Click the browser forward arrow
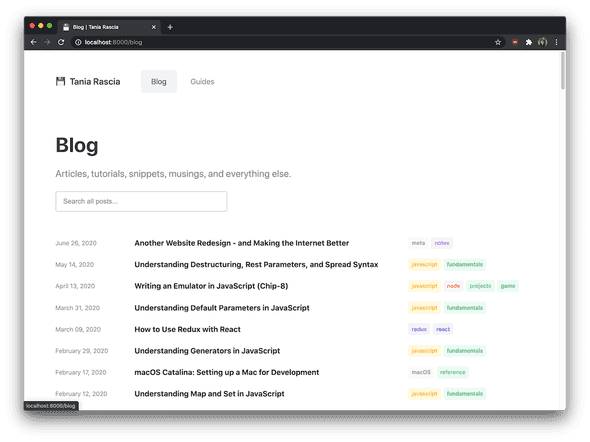The width and height of the screenshot is (590, 442). [x=47, y=42]
